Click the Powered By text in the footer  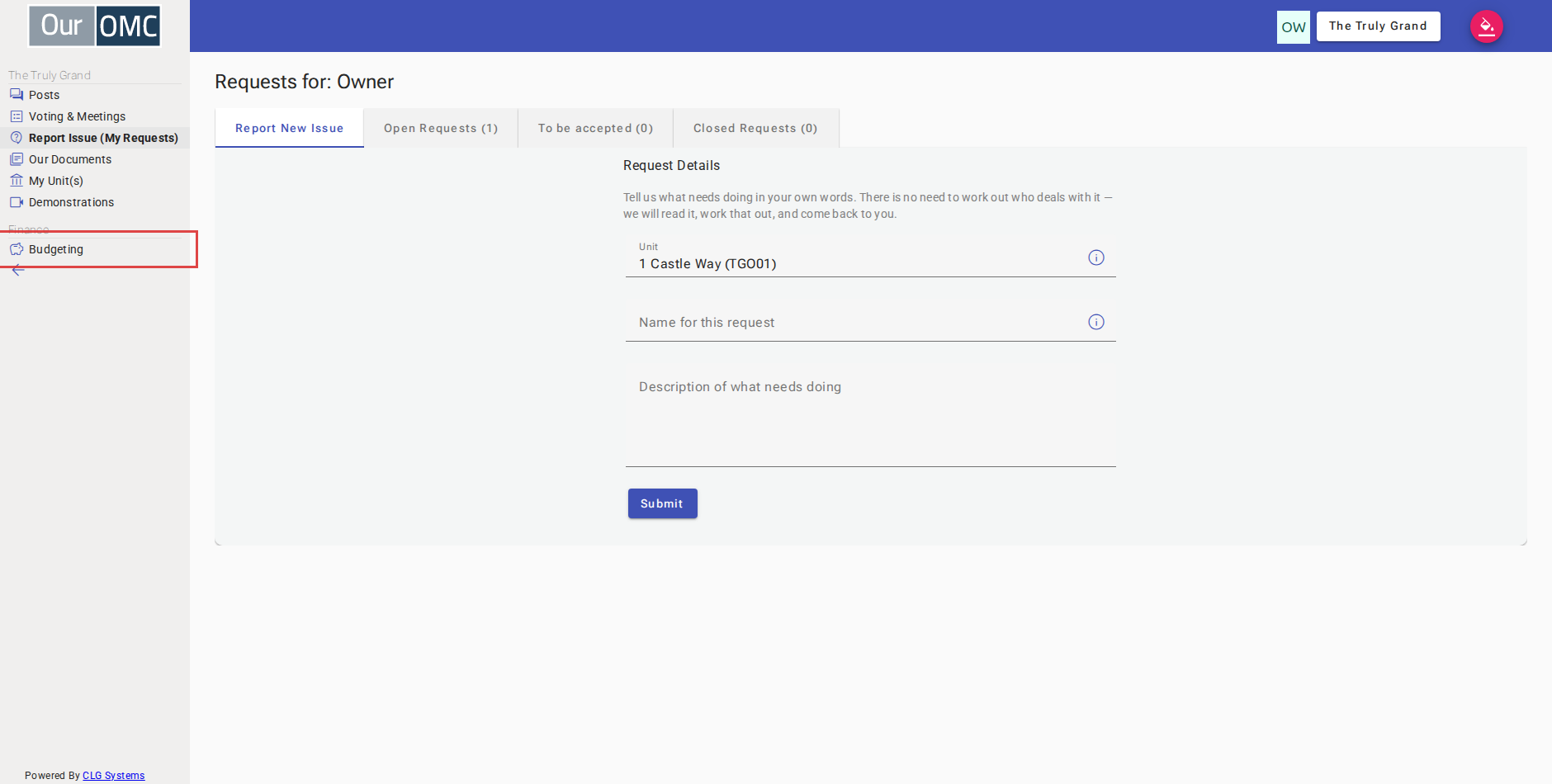[52, 776]
